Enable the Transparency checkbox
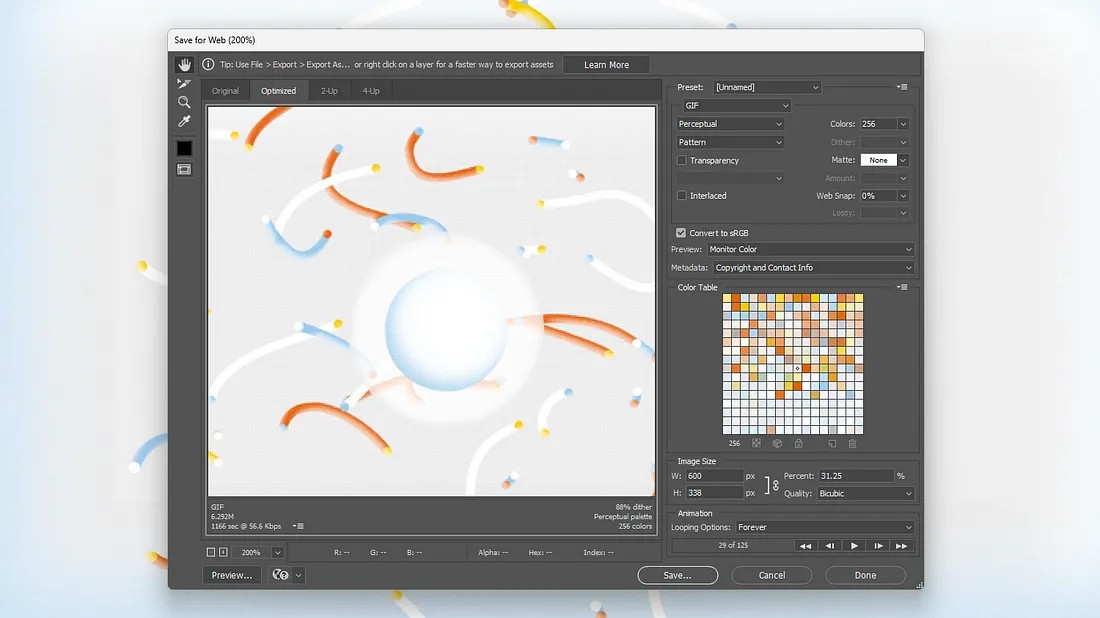 [x=682, y=160]
